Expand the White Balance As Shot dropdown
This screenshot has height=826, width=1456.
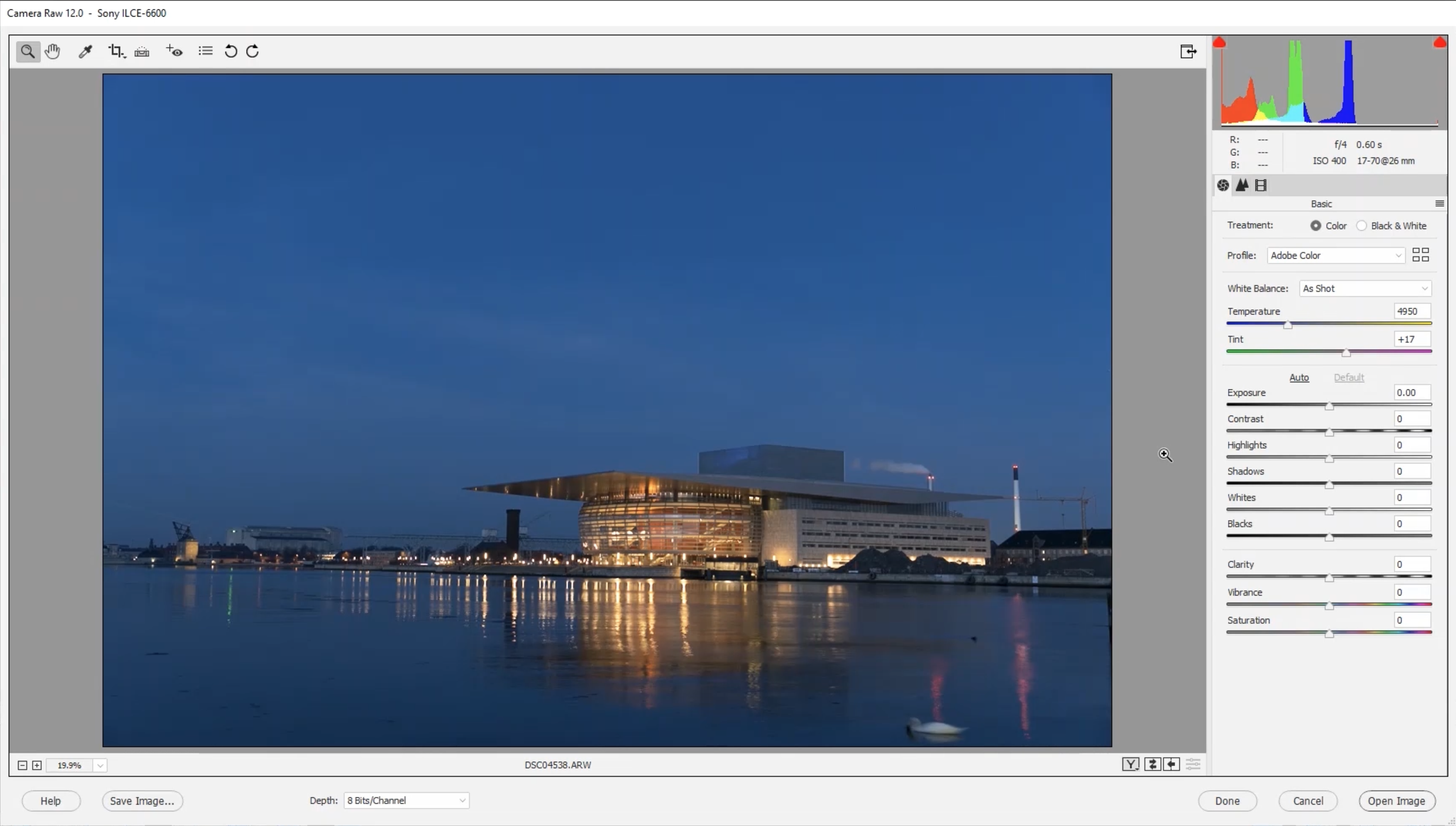[x=1365, y=288]
